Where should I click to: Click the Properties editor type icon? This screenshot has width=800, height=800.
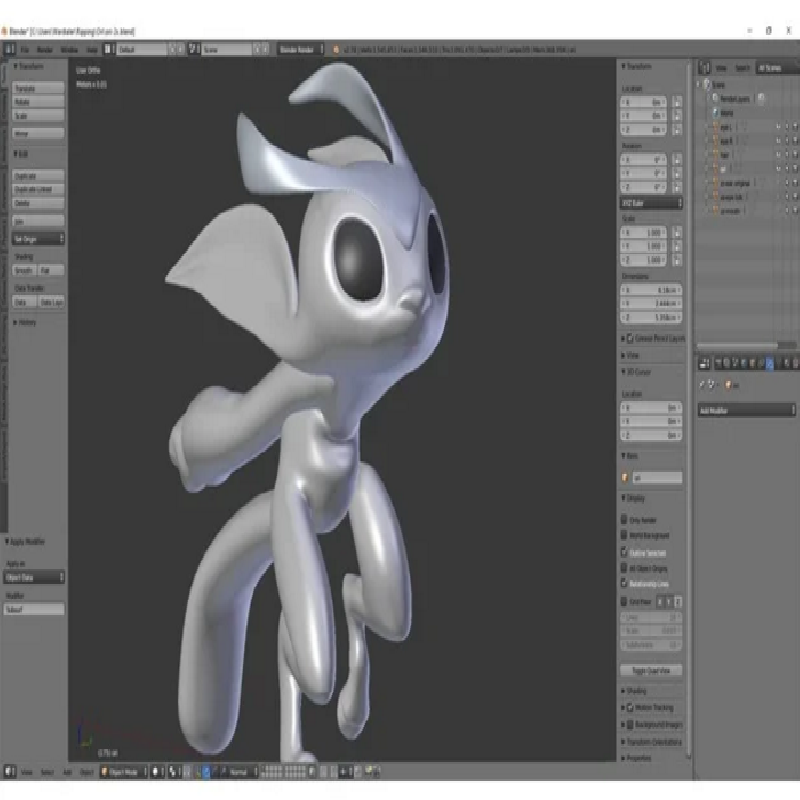[x=705, y=363]
